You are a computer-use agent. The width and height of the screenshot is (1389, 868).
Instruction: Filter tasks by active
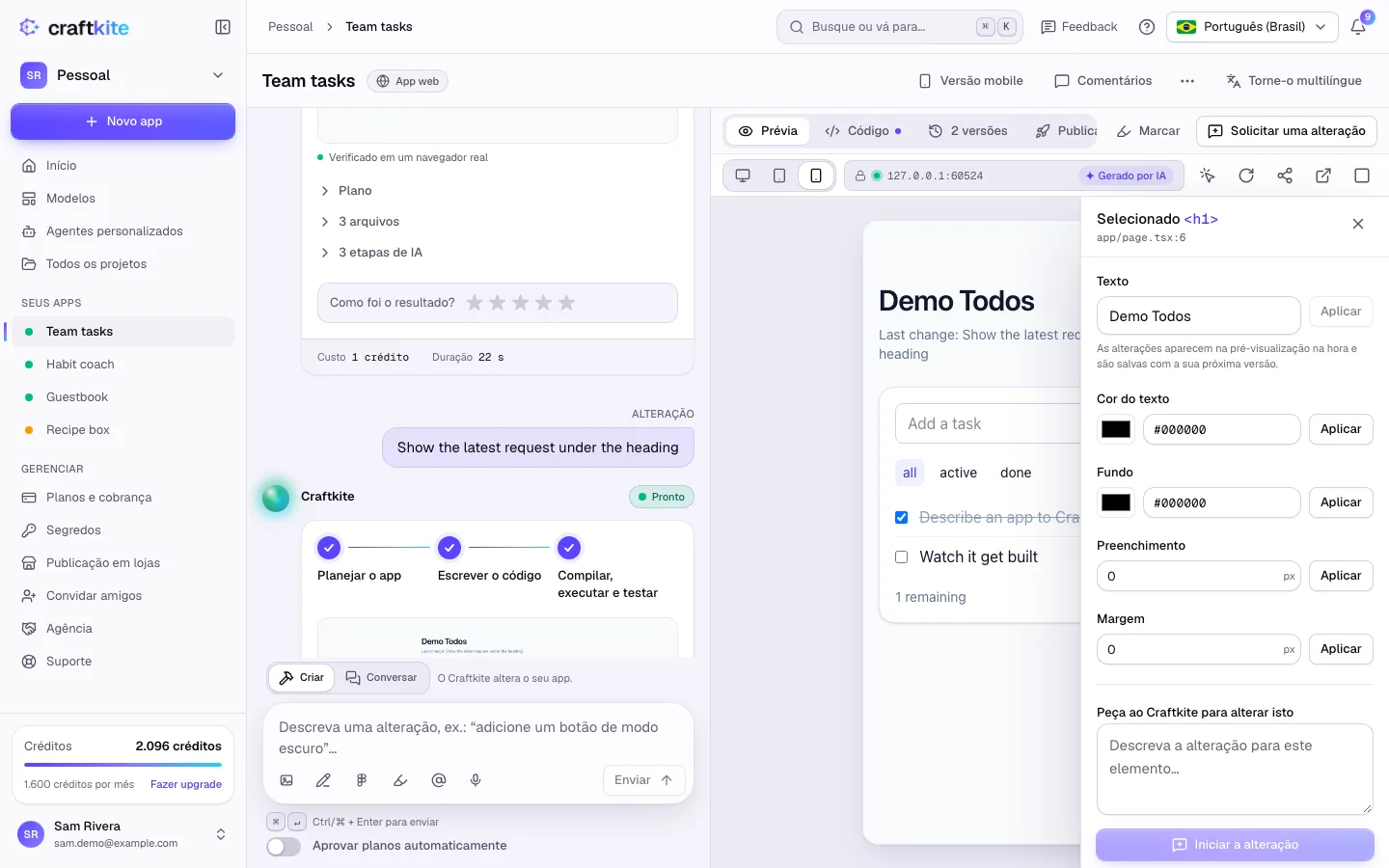click(x=958, y=473)
